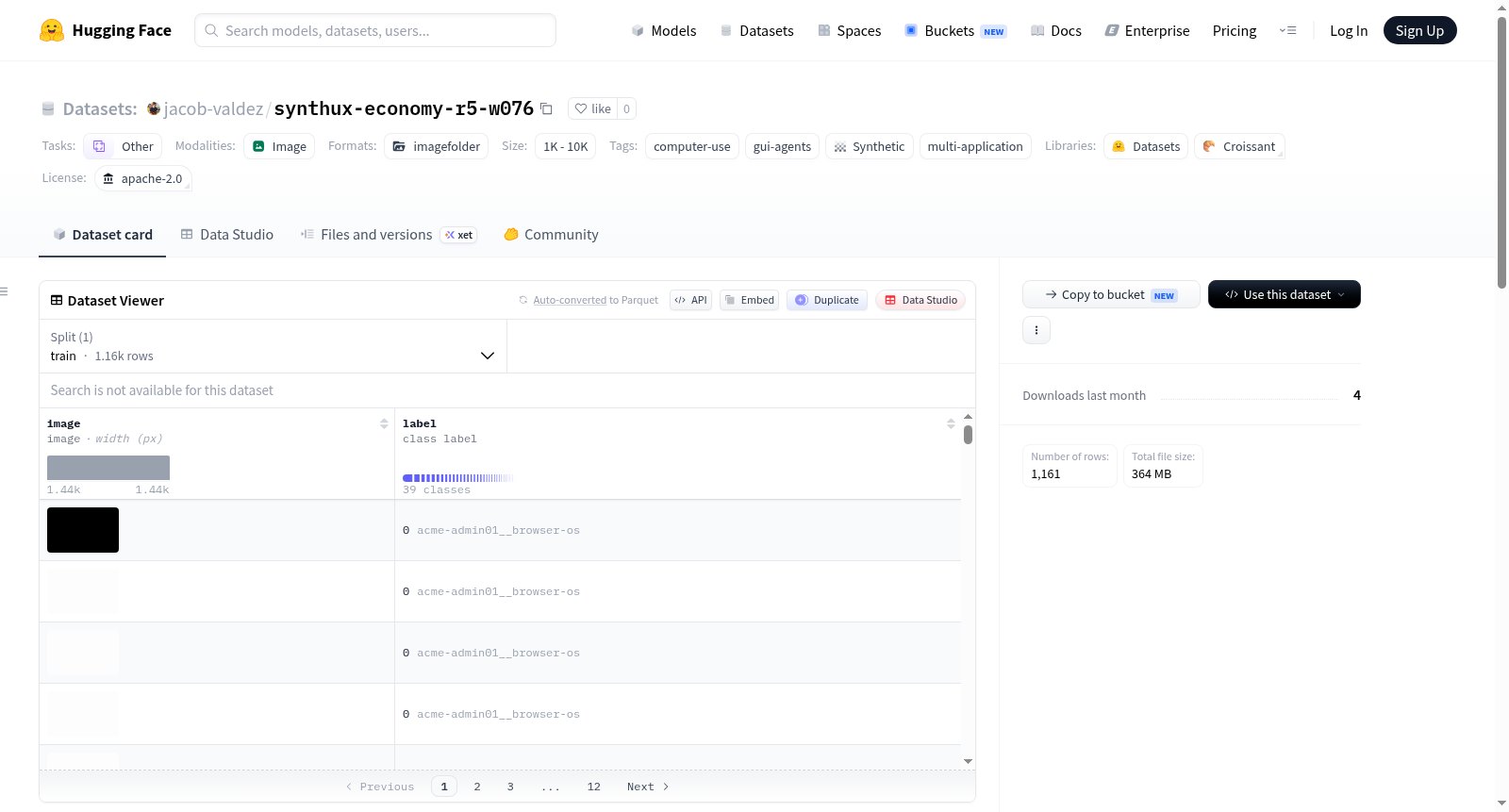Select page 1 in pagination
Screen dimensions: 1509x812
click(x=444, y=787)
